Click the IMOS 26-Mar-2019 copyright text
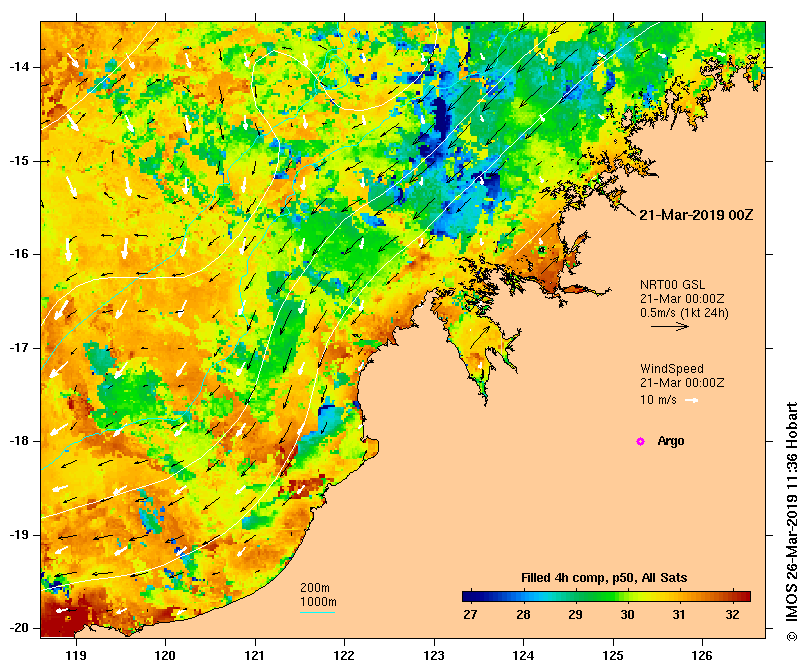Image resolution: width=809 pixels, height=672 pixels. pos(792,521)
